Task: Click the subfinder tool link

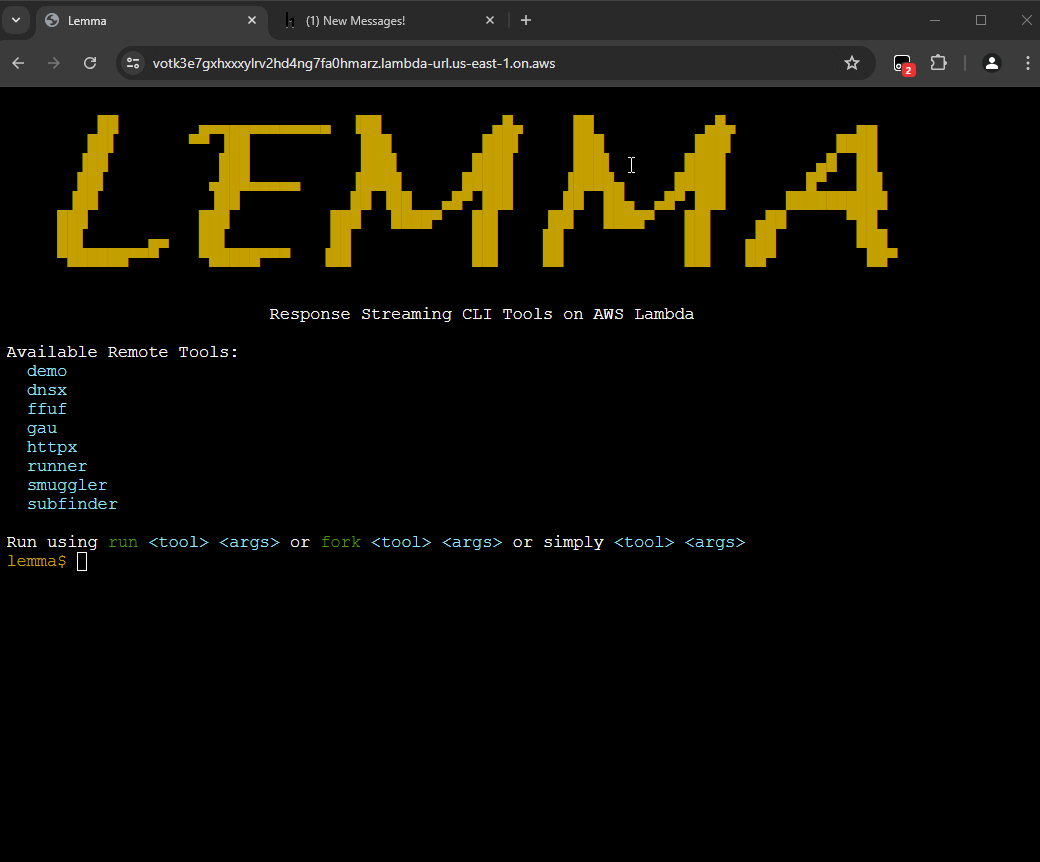Action: click(x=72, y=505)
